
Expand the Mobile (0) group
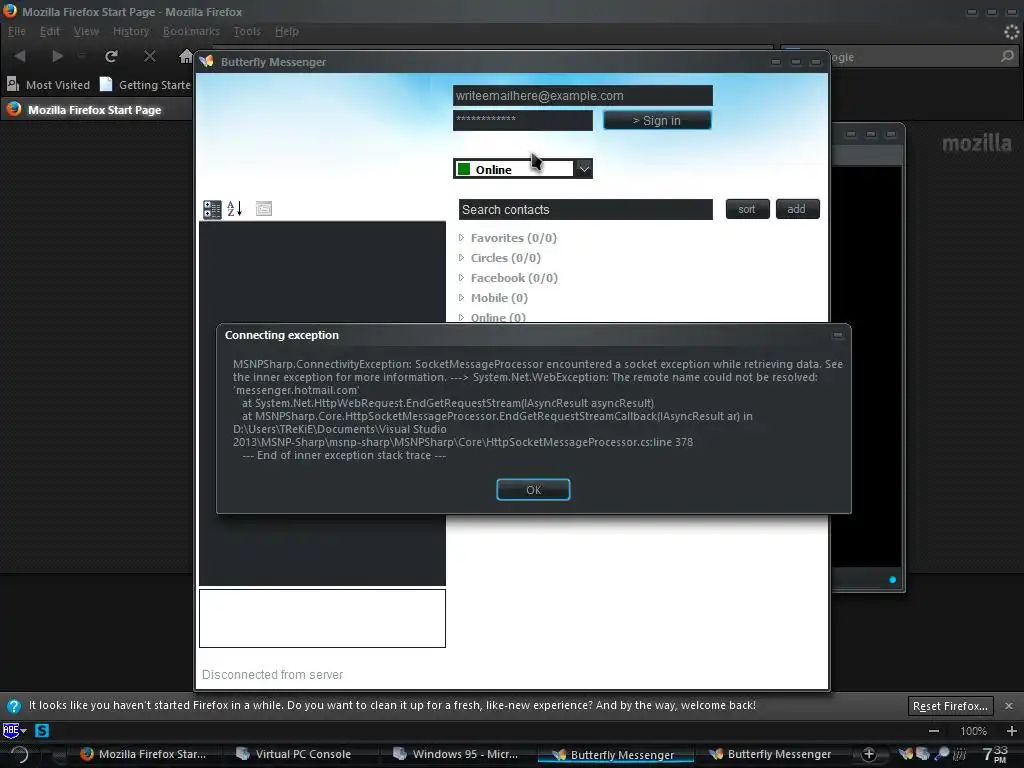click(462, 298)
